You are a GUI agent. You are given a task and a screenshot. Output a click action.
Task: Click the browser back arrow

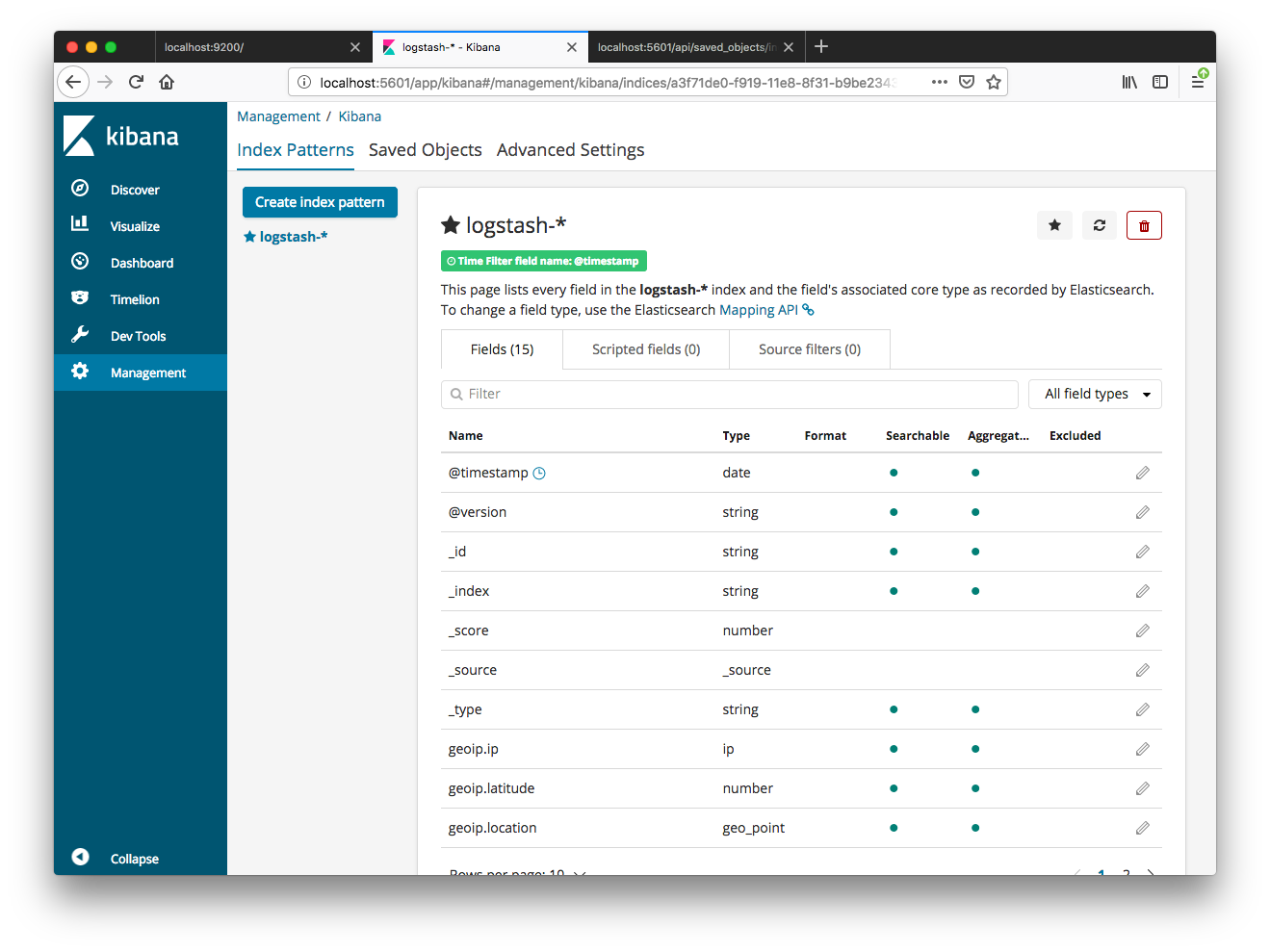(73, 82)
